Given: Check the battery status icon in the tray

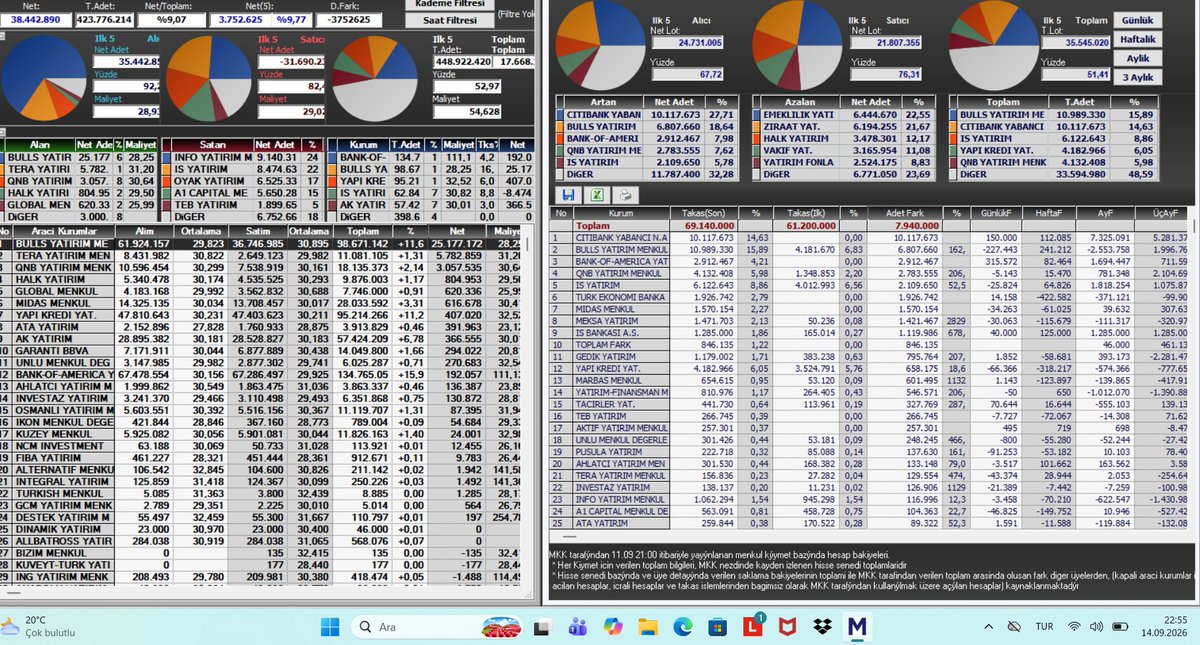Looking at the screenshot, I should pos(1120,627).
